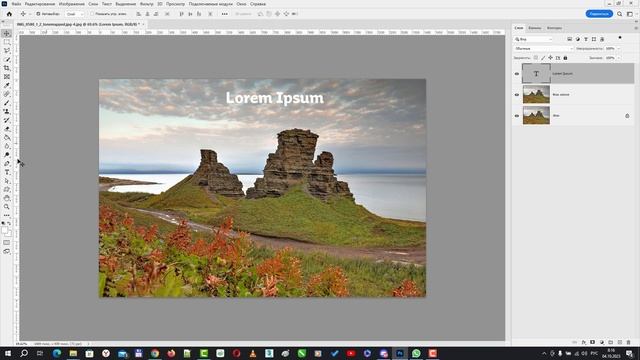Select the Shape tool
The image size is (640, 360).
(7, 189)
